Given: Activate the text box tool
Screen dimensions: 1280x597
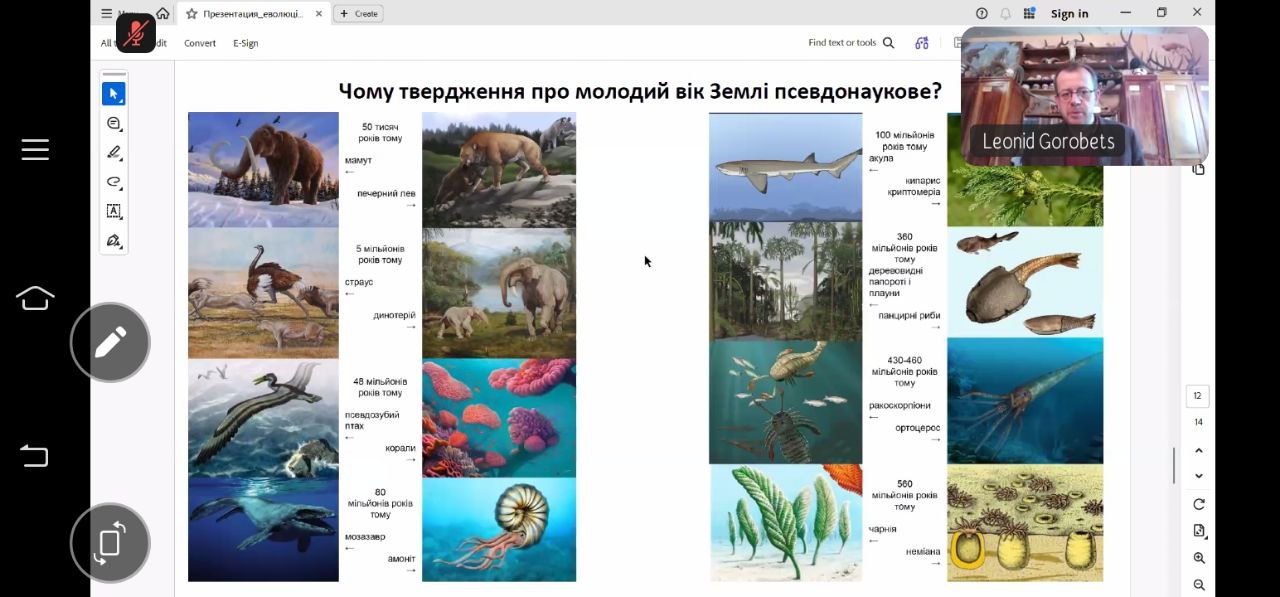Looking at the screenshot, I should (x=113, y=211).
